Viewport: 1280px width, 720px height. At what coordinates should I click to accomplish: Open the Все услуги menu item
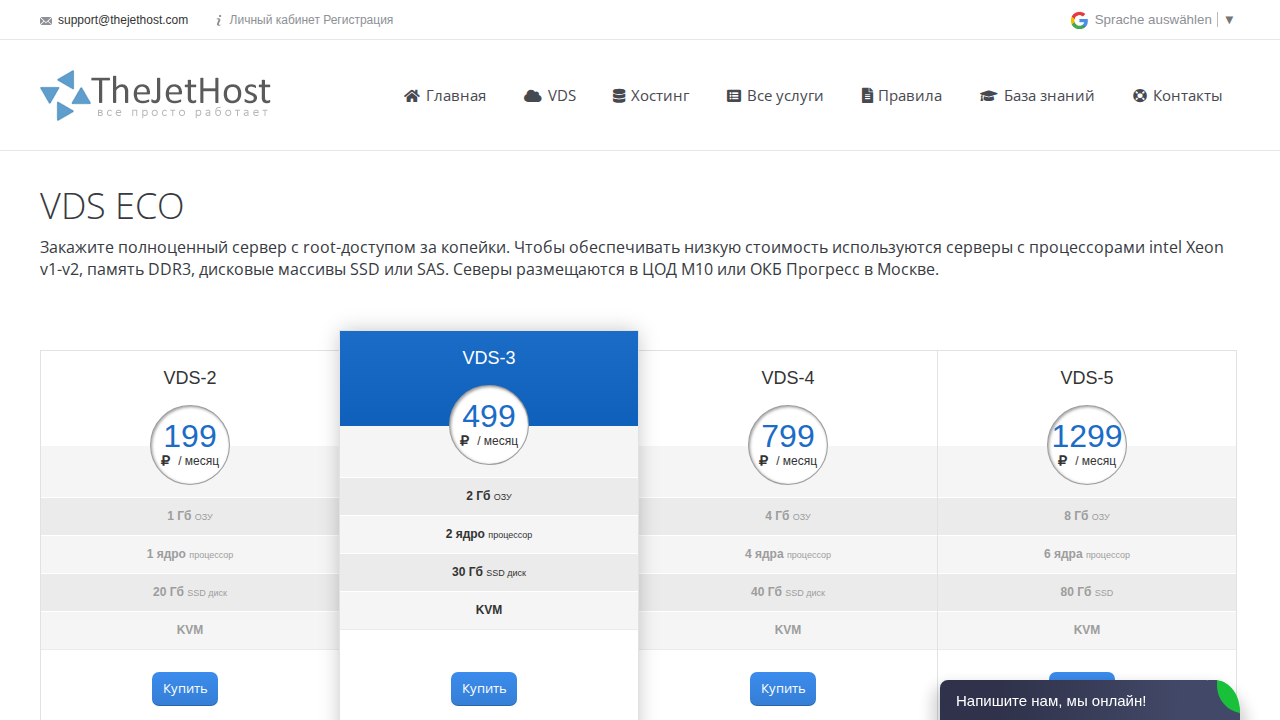click(775, 96)
